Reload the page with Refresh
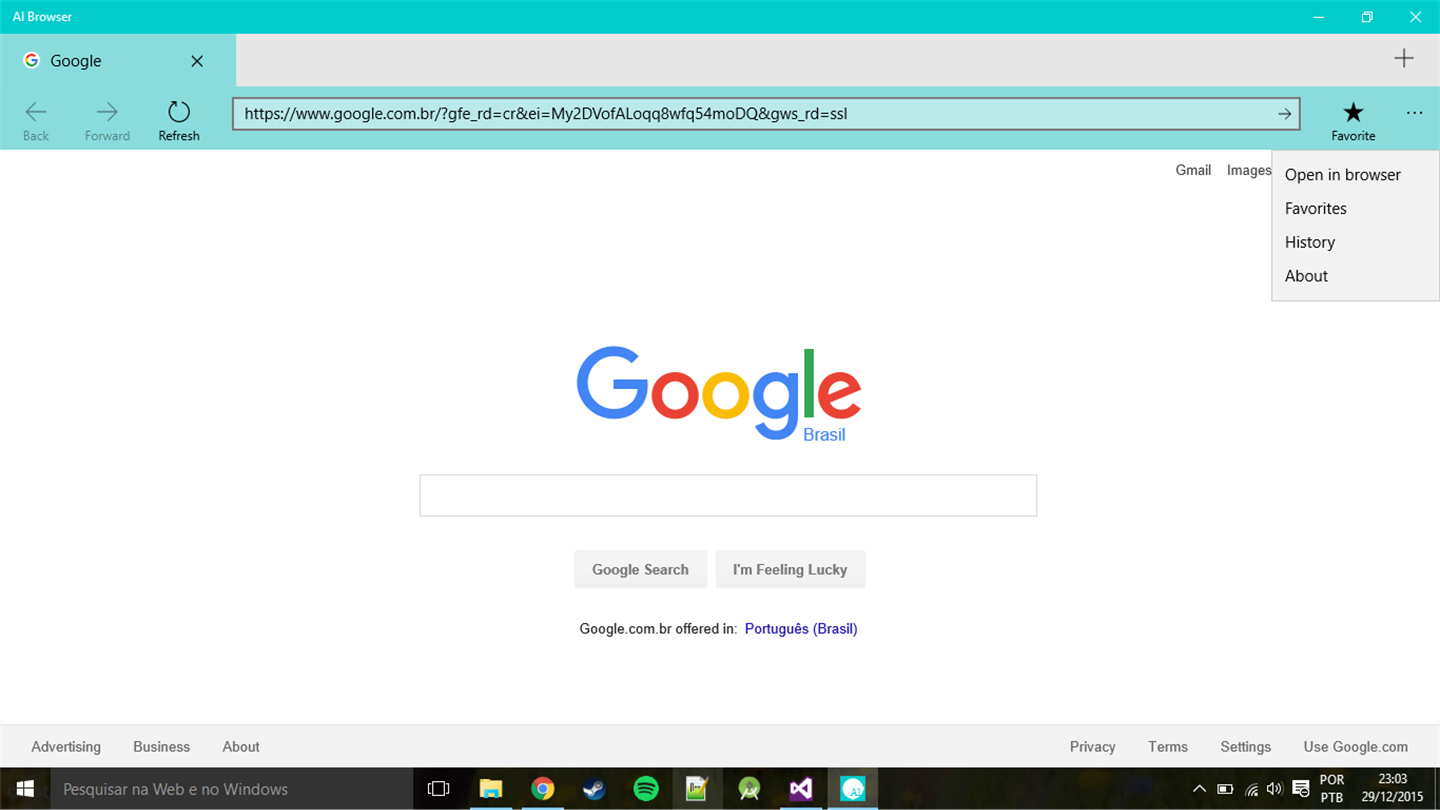Viewport: 1440px width, 810px height. [x=179, y=120]
